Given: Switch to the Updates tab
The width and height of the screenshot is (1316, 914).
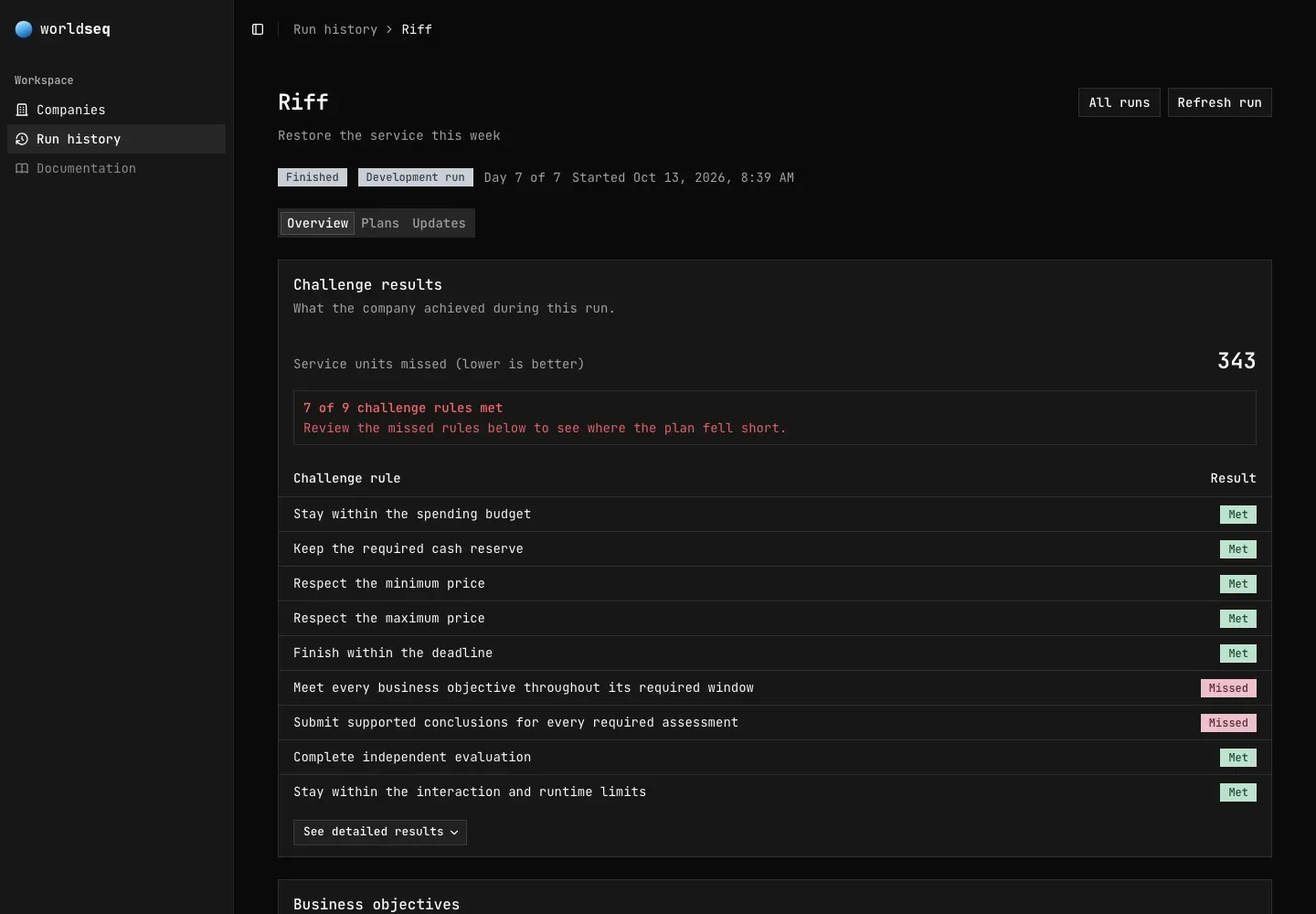Looking at the screenshot, I should click(x=439, y=223).
